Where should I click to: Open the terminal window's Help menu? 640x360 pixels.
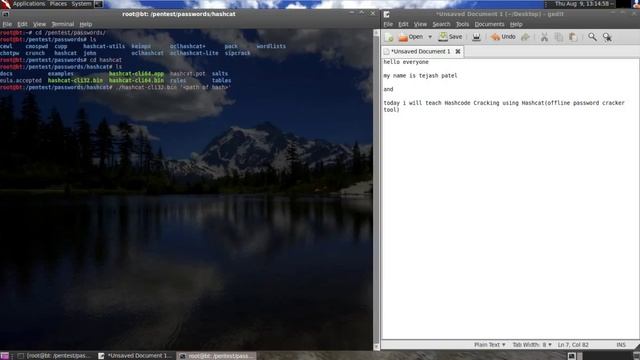[86, 24]
